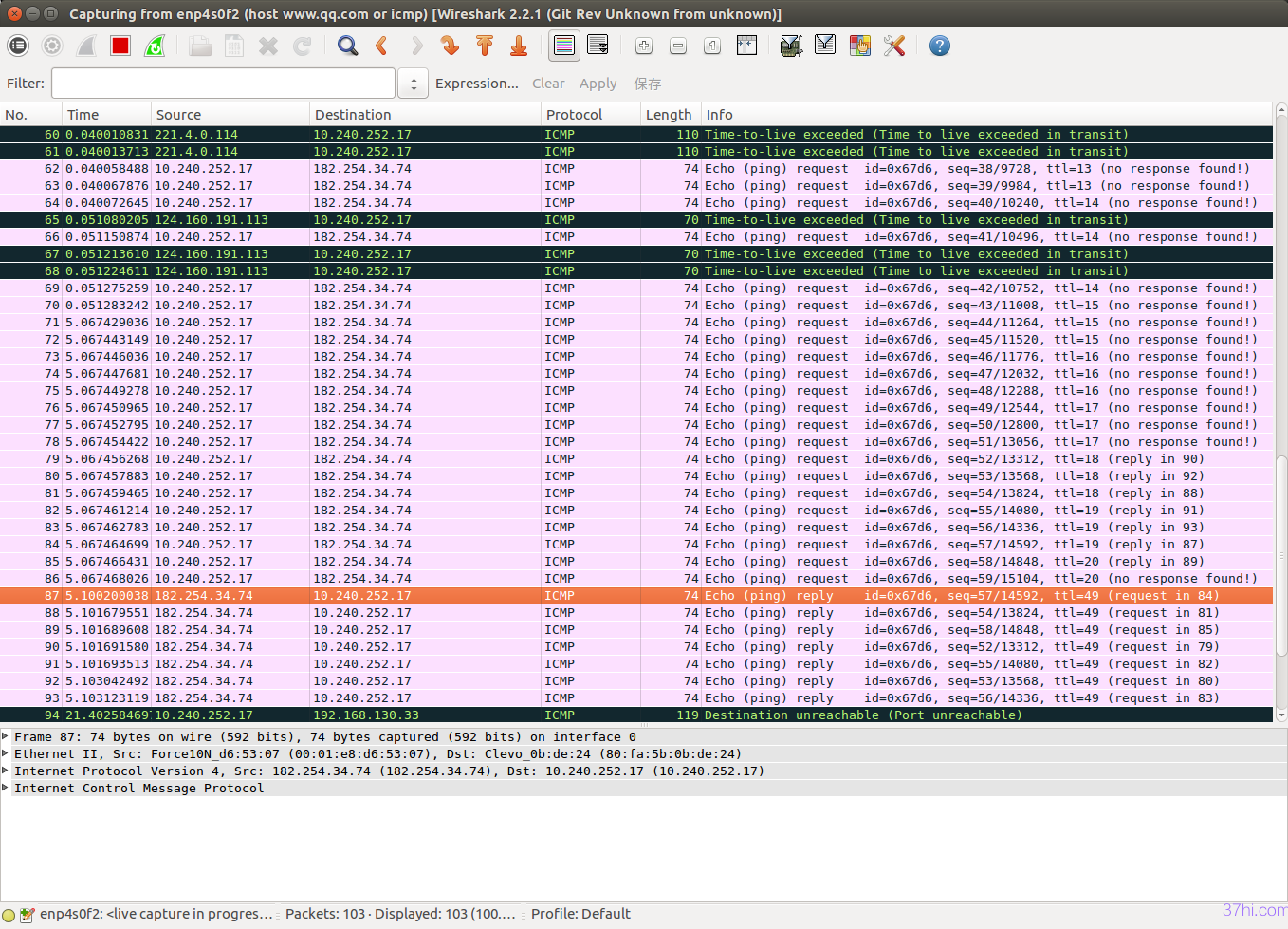Jump to the last packet
The width and height of the screenshot is (1288, 929).
click(519, 46)
